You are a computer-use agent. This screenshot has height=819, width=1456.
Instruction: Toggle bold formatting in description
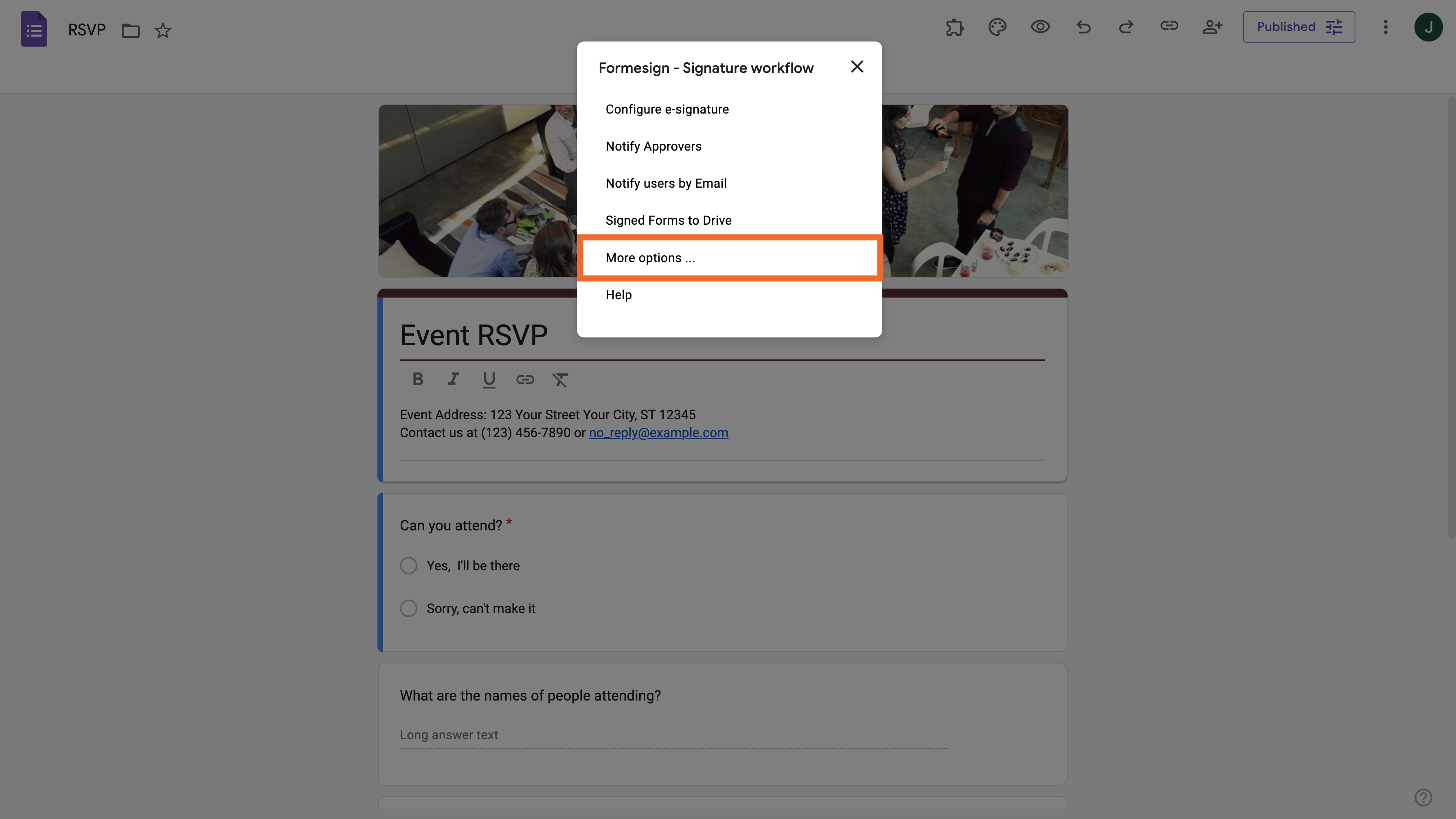(418, 379)
